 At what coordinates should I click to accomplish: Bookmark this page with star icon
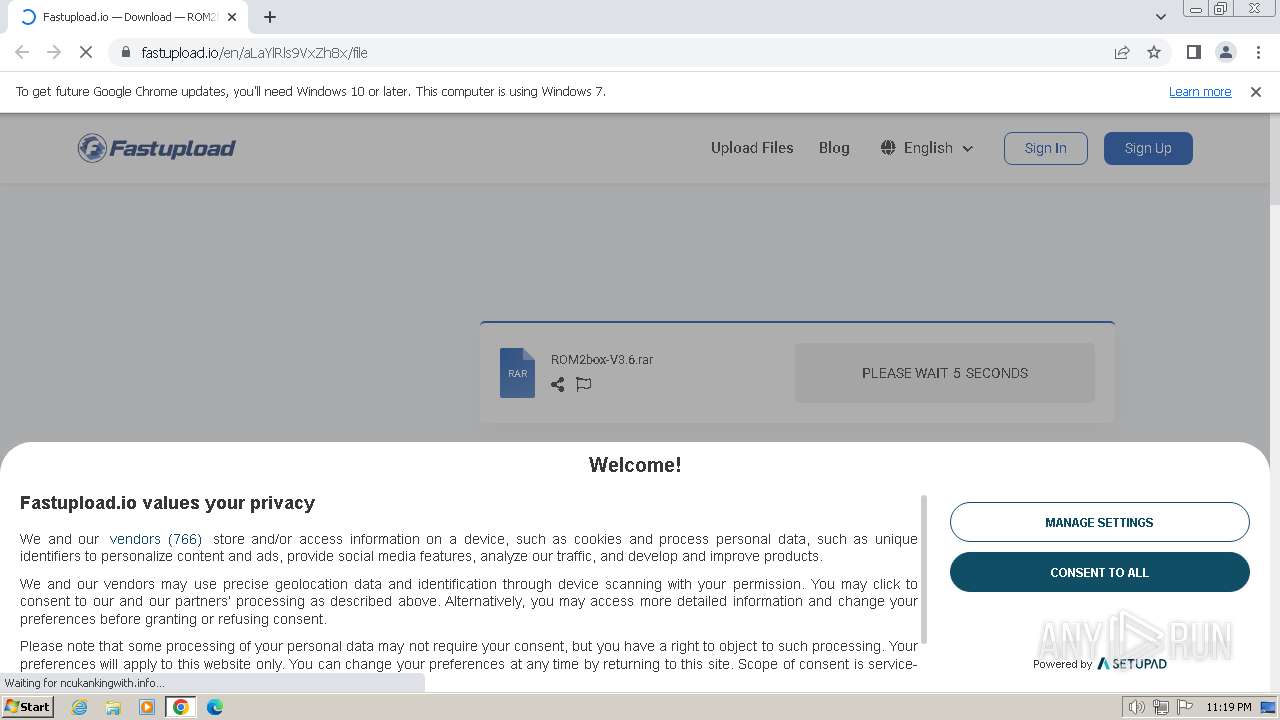(1154, 52)
